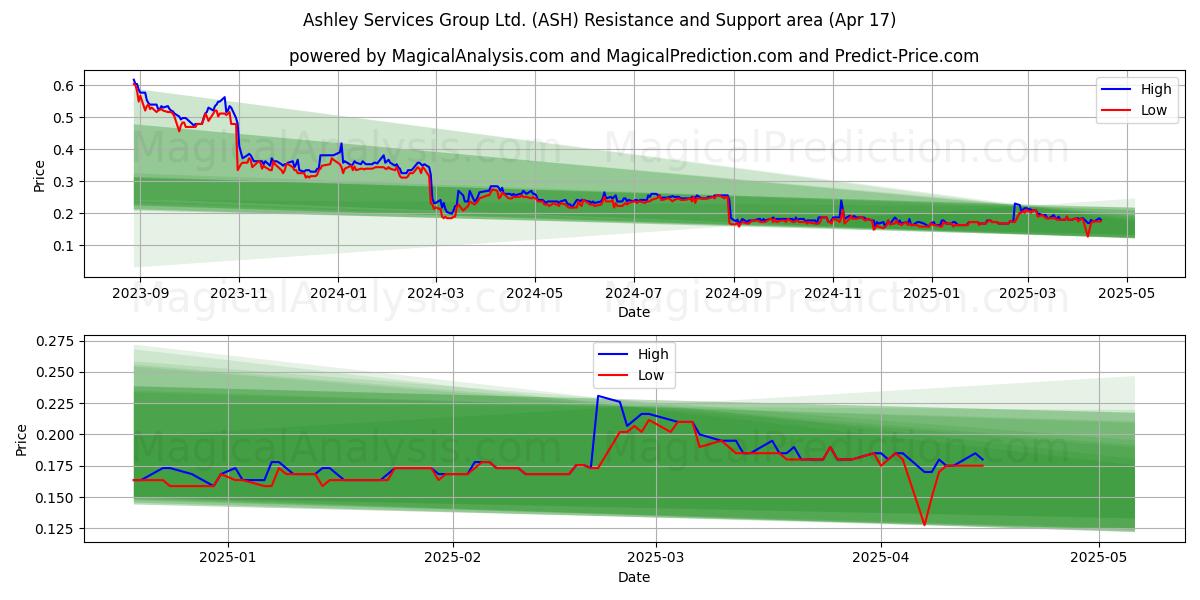Screen dimensions: 1200x600
Task: Click the 'Date' axis label under bottom chart
Action: (x=634, y=577)
